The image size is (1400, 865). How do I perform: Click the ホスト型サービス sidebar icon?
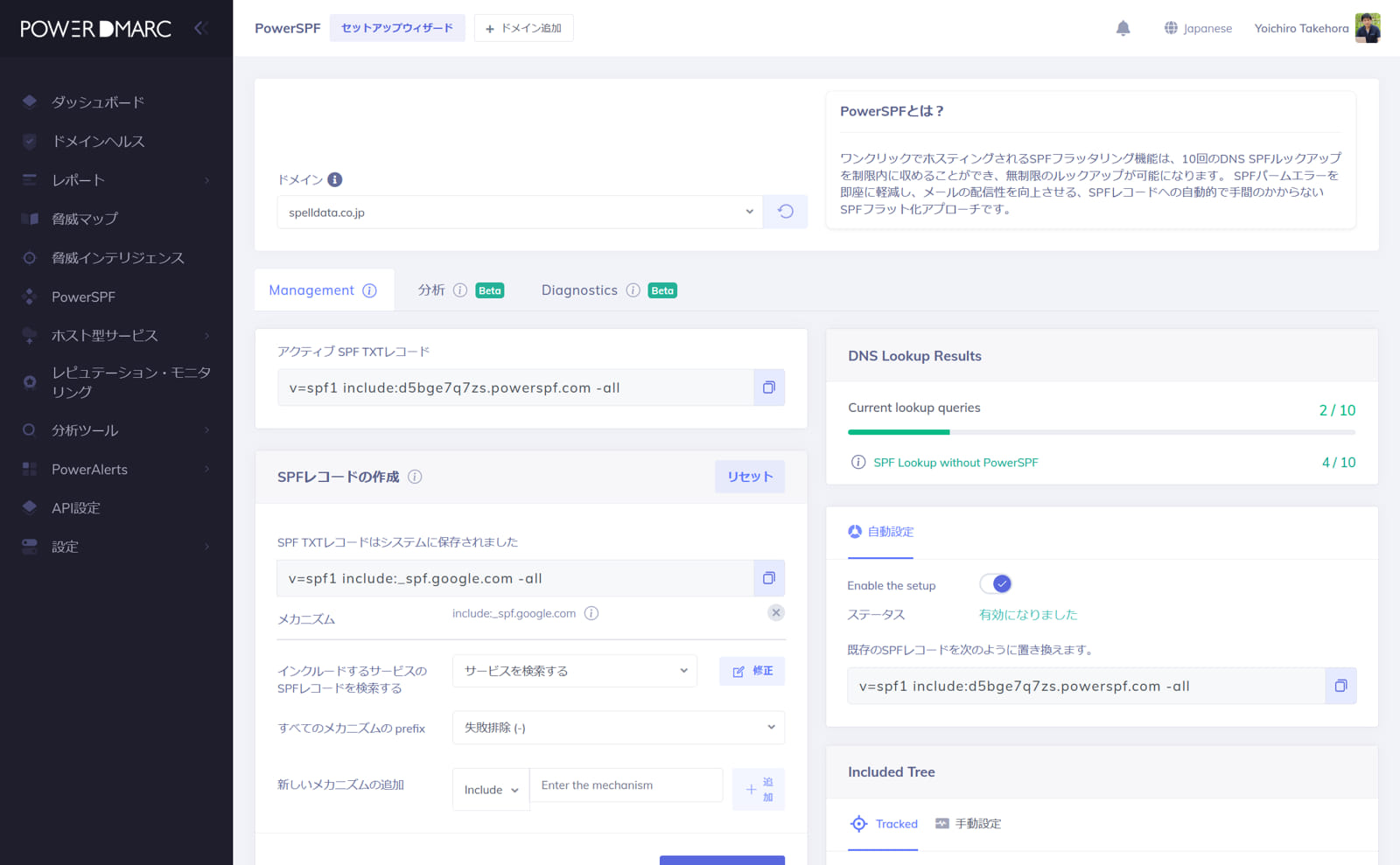tap(30, 335)
